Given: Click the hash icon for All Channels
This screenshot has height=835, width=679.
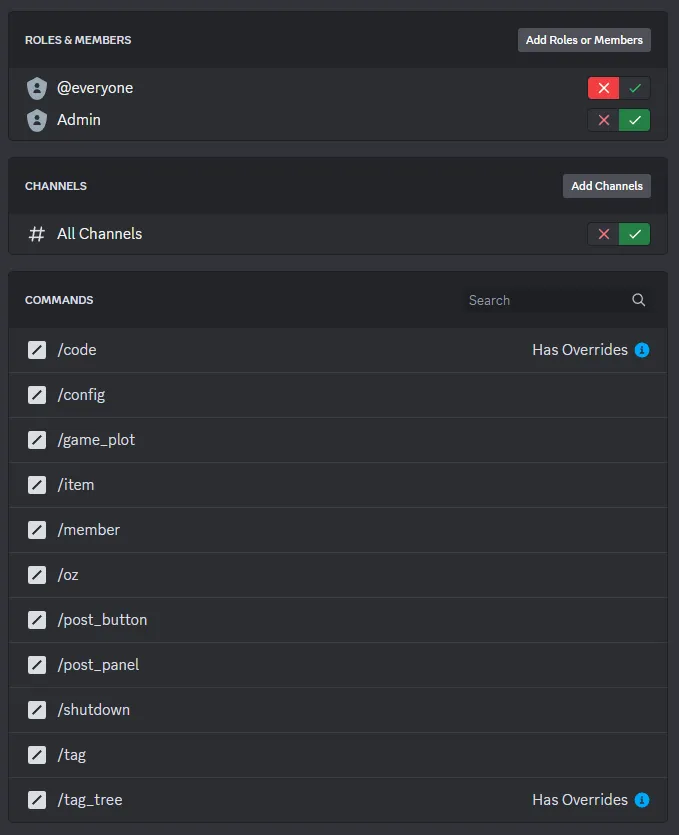Looking at the screenshot, I should coord(36,234).
